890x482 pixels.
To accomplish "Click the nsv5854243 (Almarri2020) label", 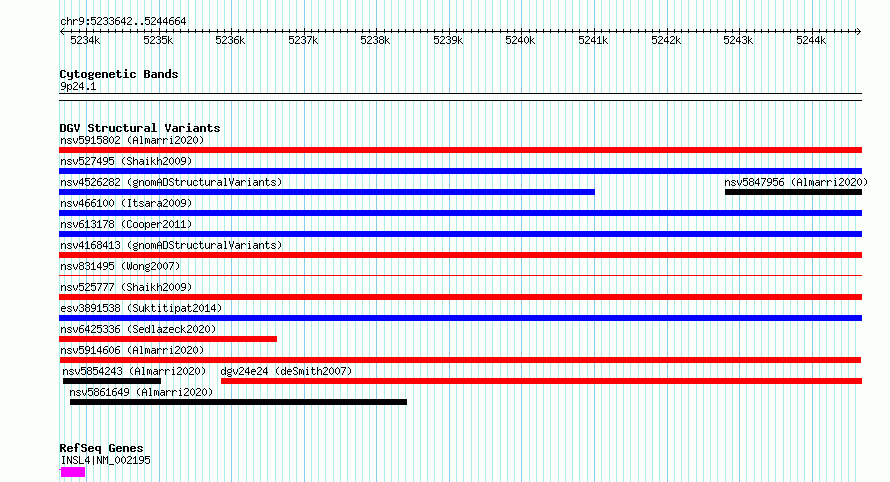I will pyautogui.click(x=135, y=371).
